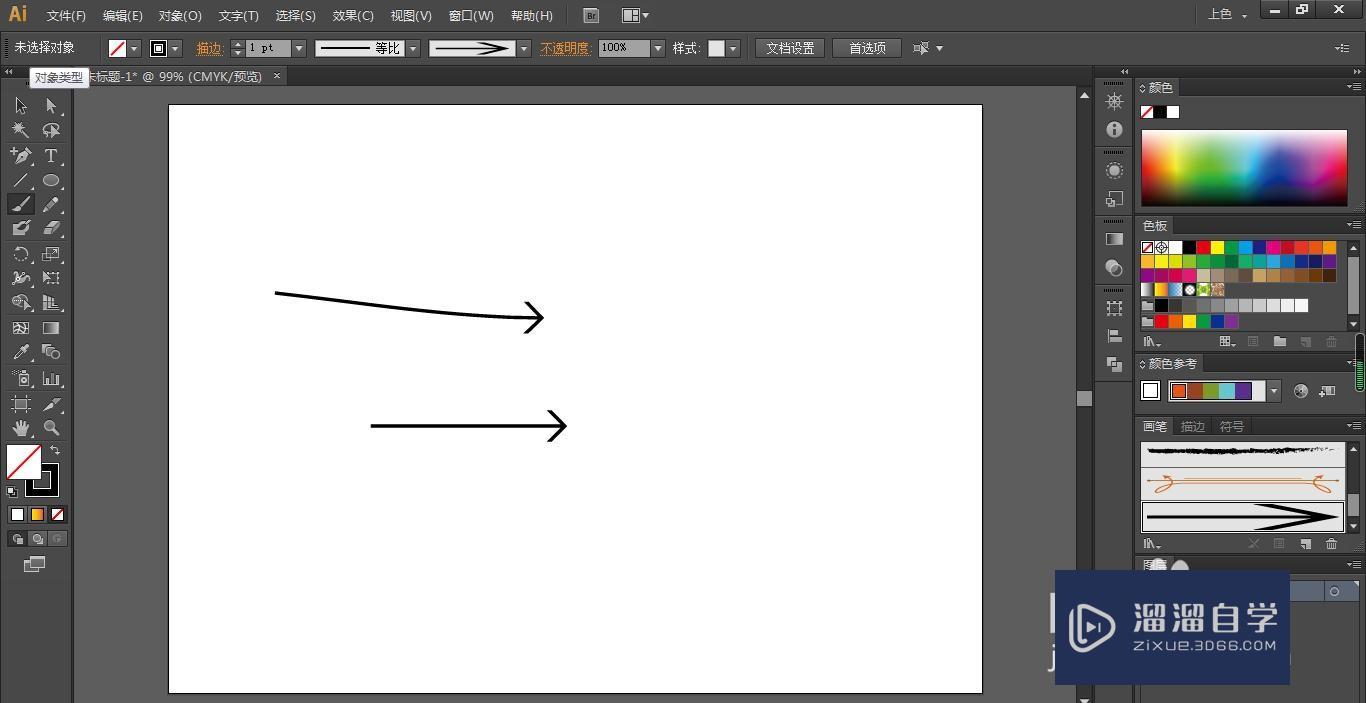Select arrow brush in 画笔 panel
Screen dimensions: 1366x703
1242,517
